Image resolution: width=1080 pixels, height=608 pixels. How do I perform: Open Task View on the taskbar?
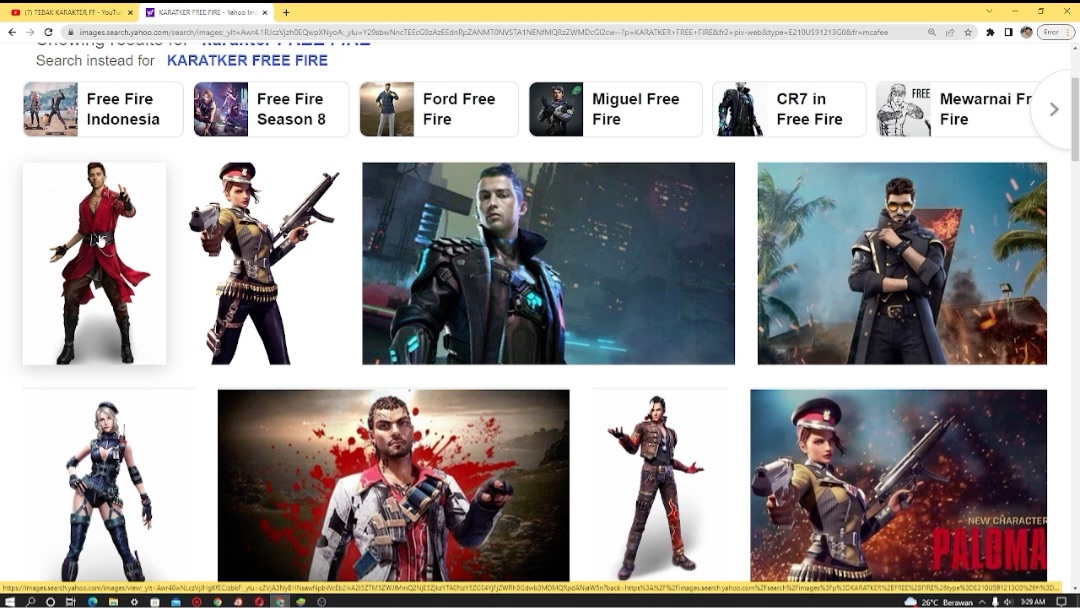click(70, 602)
